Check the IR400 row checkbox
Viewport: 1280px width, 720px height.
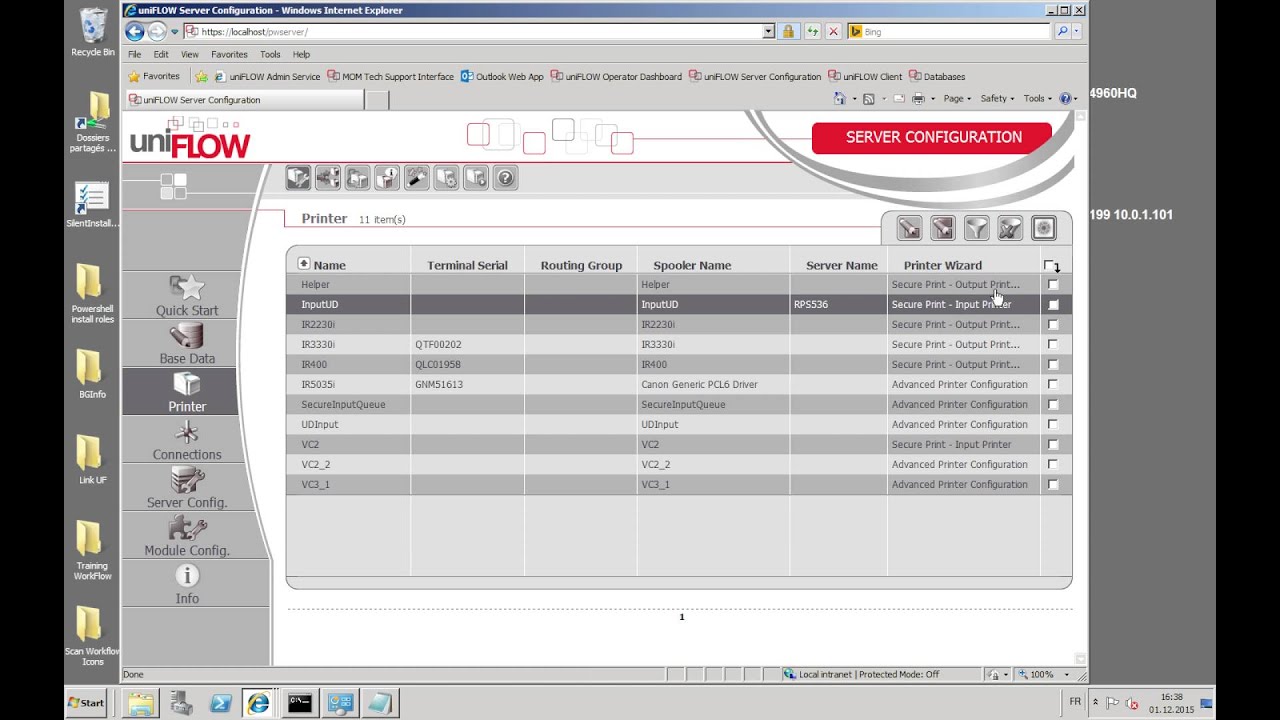point(1052,364)
